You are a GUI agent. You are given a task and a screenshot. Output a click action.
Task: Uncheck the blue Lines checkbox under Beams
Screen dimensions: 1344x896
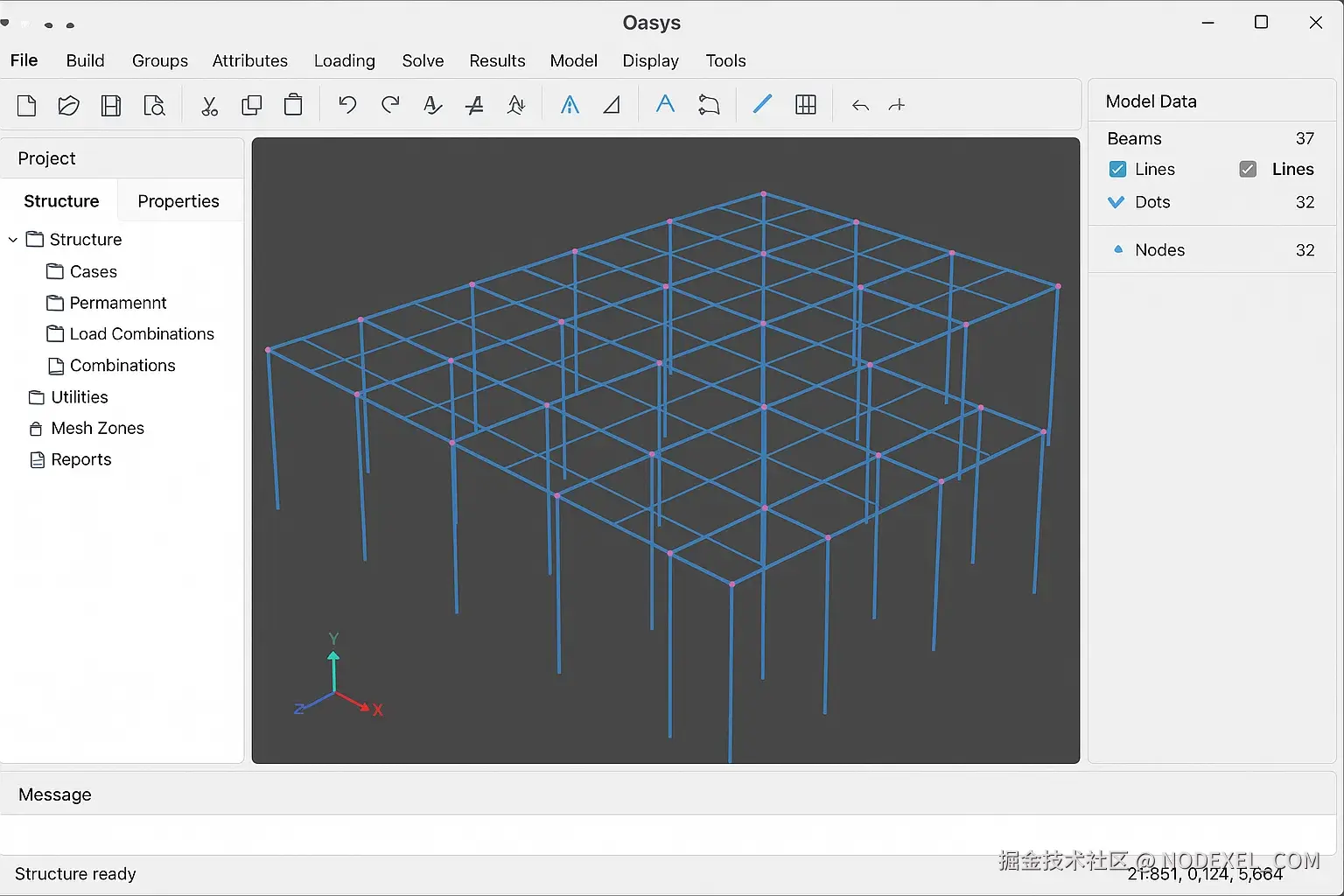pos(1117,169)
